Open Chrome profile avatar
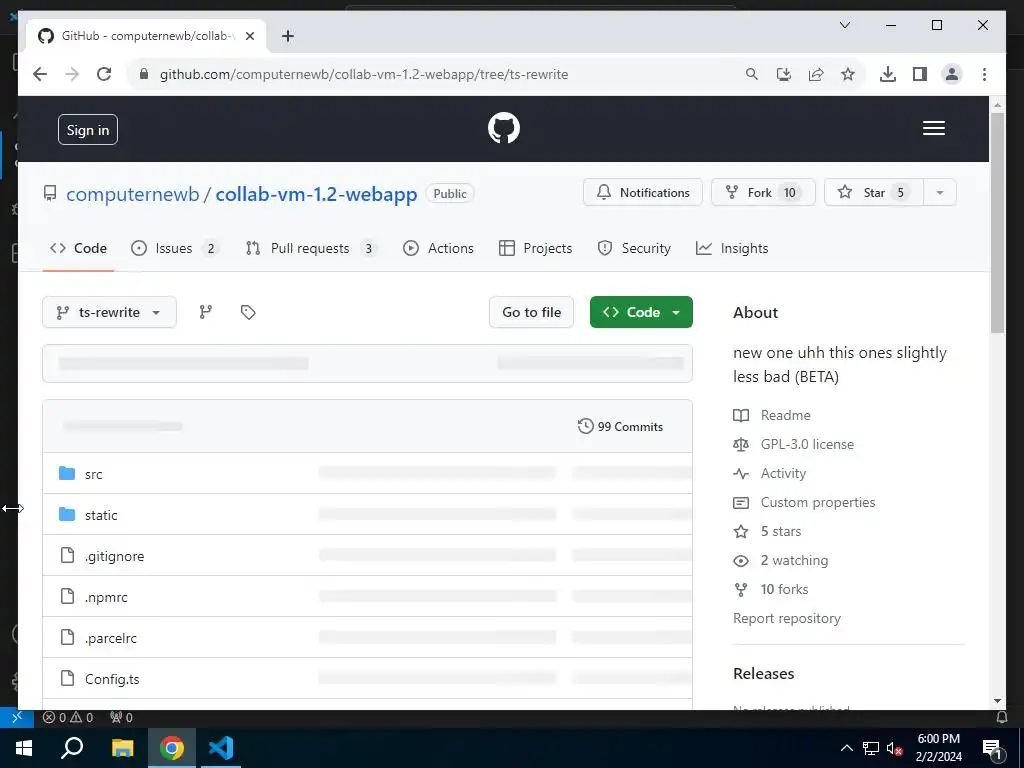 pos(952,74)
